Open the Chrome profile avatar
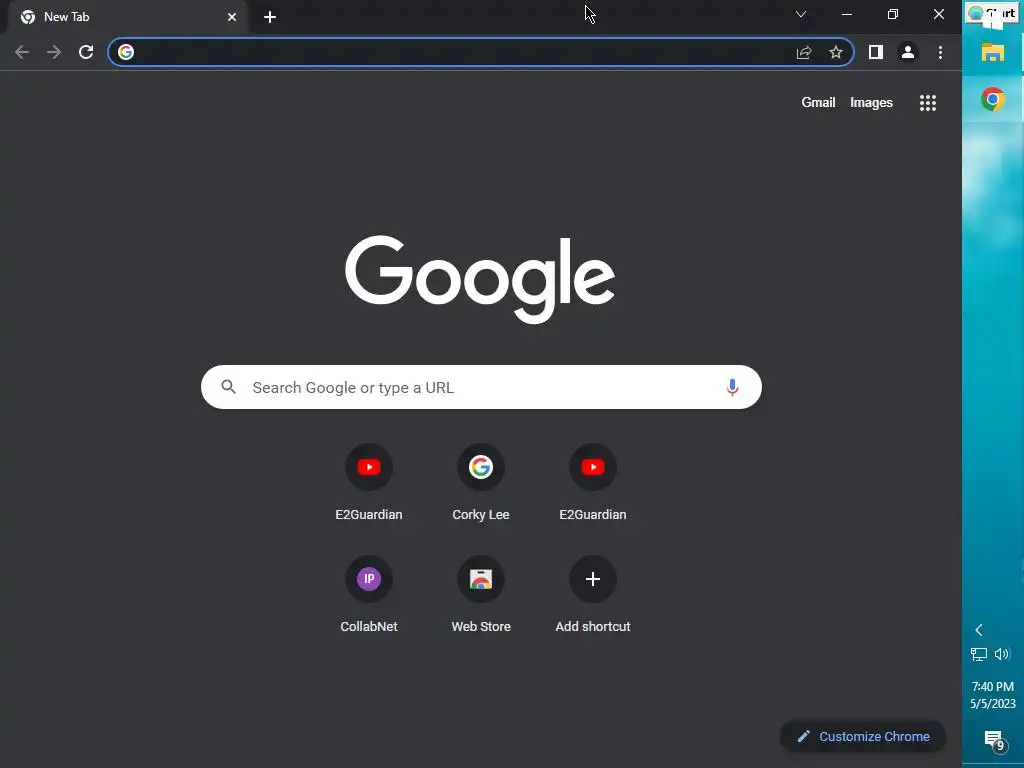 [908, 52]
